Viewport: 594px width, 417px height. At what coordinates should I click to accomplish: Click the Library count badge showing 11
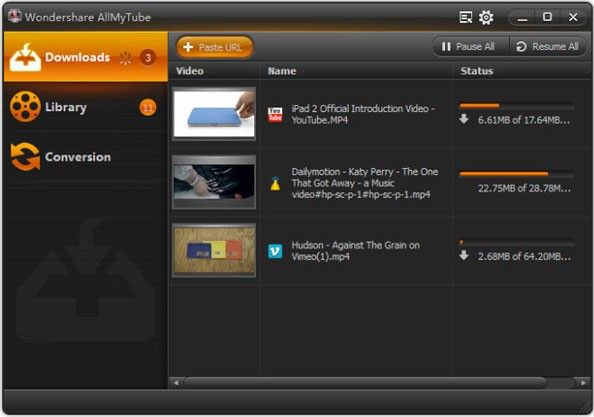(148, 108)
